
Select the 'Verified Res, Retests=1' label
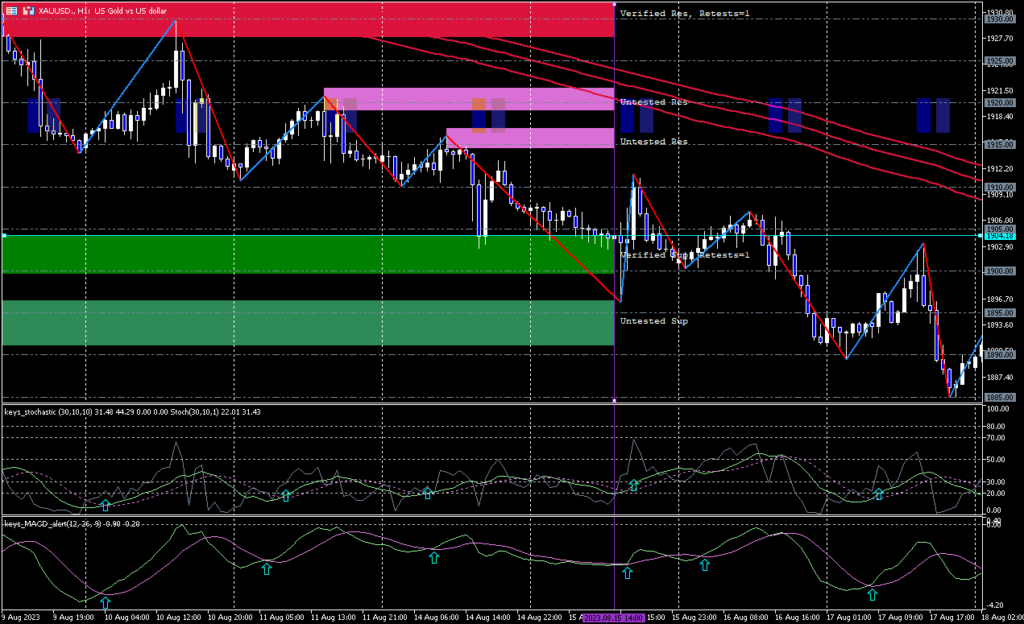point(684,13)
